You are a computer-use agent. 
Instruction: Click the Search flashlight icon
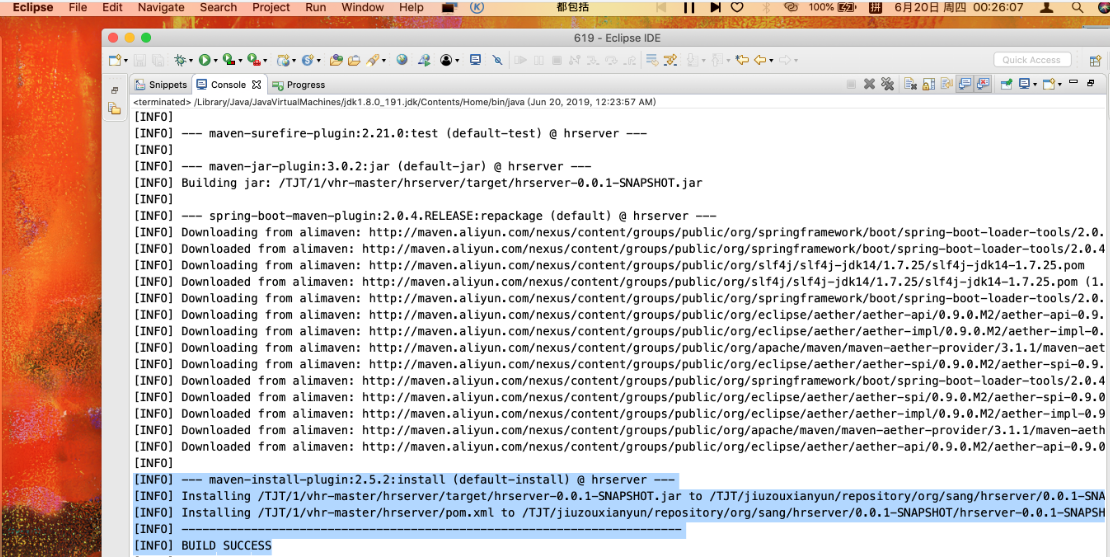373,60
